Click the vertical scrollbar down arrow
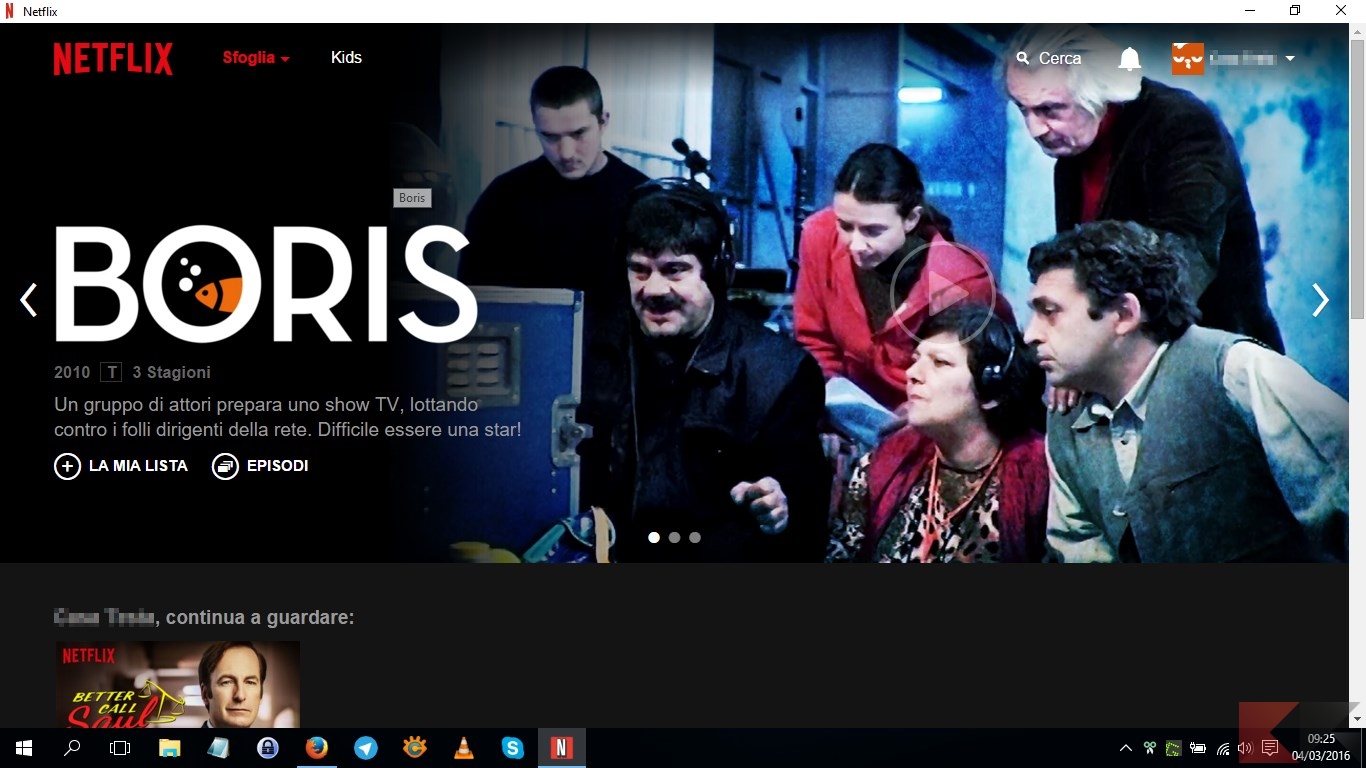1366x768 pixels. (x=1357, y=719)
